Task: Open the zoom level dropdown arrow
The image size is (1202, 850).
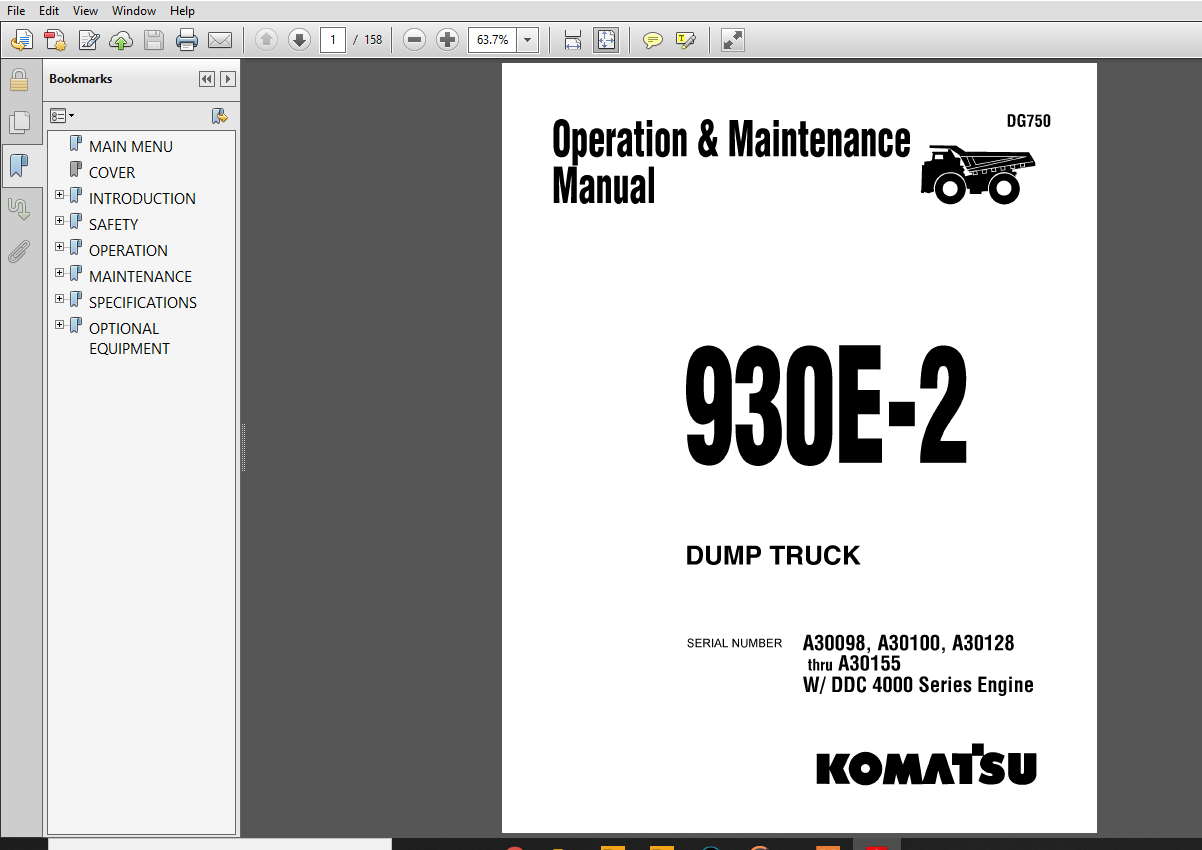Action: (x=528, y=40)
